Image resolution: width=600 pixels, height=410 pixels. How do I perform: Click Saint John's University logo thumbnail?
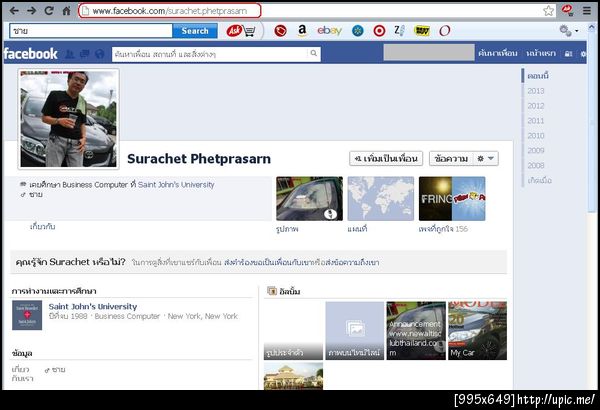[x=27, y=315]
